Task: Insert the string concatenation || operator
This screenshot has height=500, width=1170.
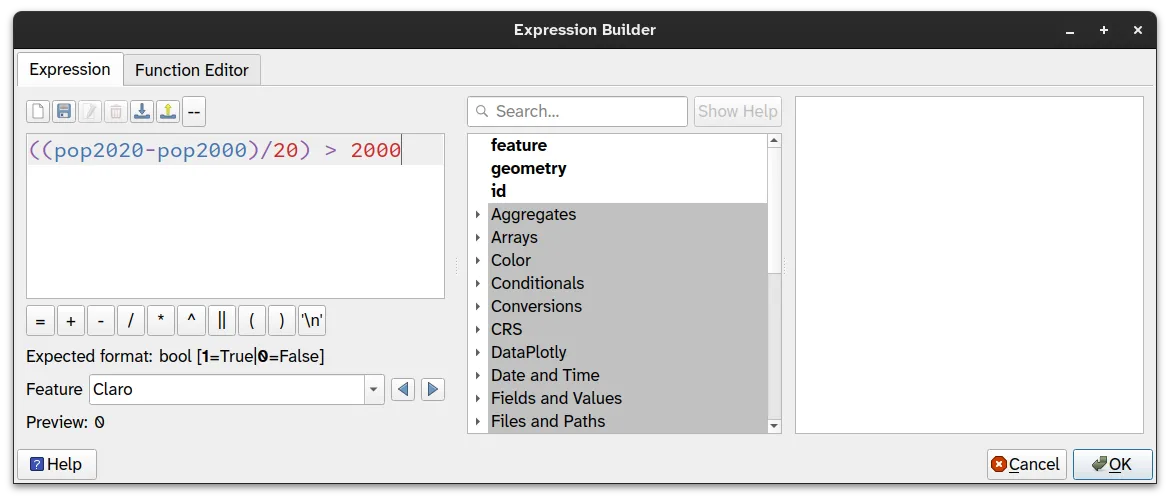Action: 221,321
